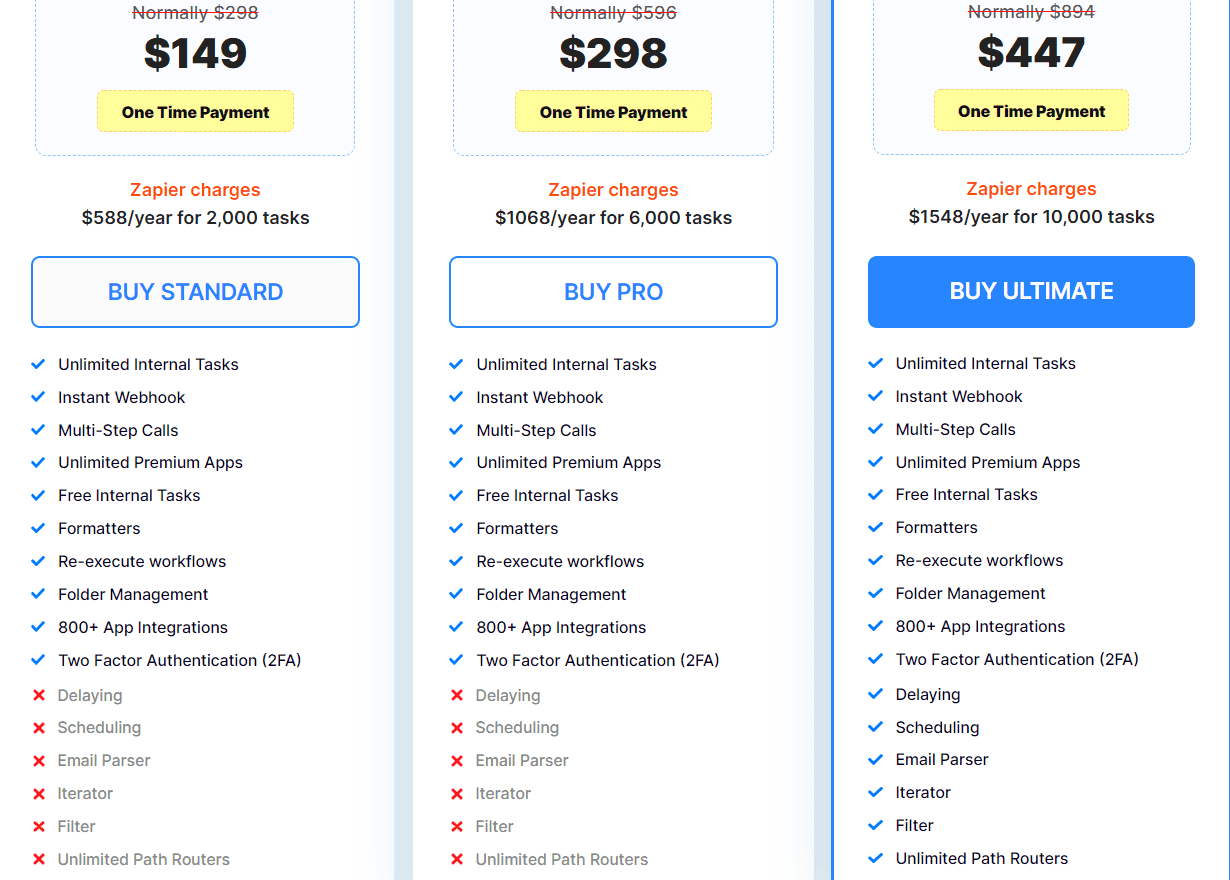This screenshot has width=1230, height=880.
Task: Click the checkmark beside Unlimited Premium Apps in Pro column
Action: pos(457,462)
